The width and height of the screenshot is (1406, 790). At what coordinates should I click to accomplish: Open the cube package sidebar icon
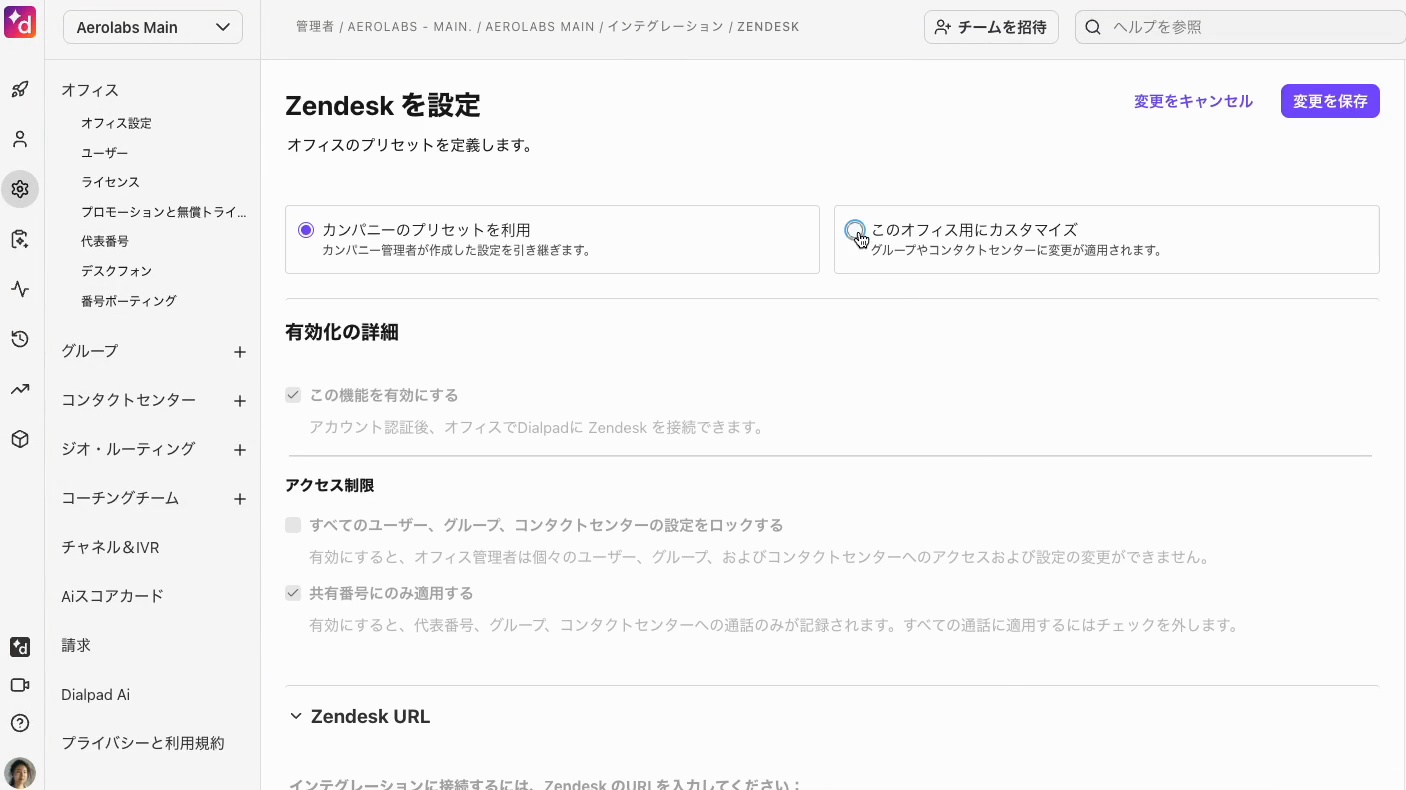[20, 439]
